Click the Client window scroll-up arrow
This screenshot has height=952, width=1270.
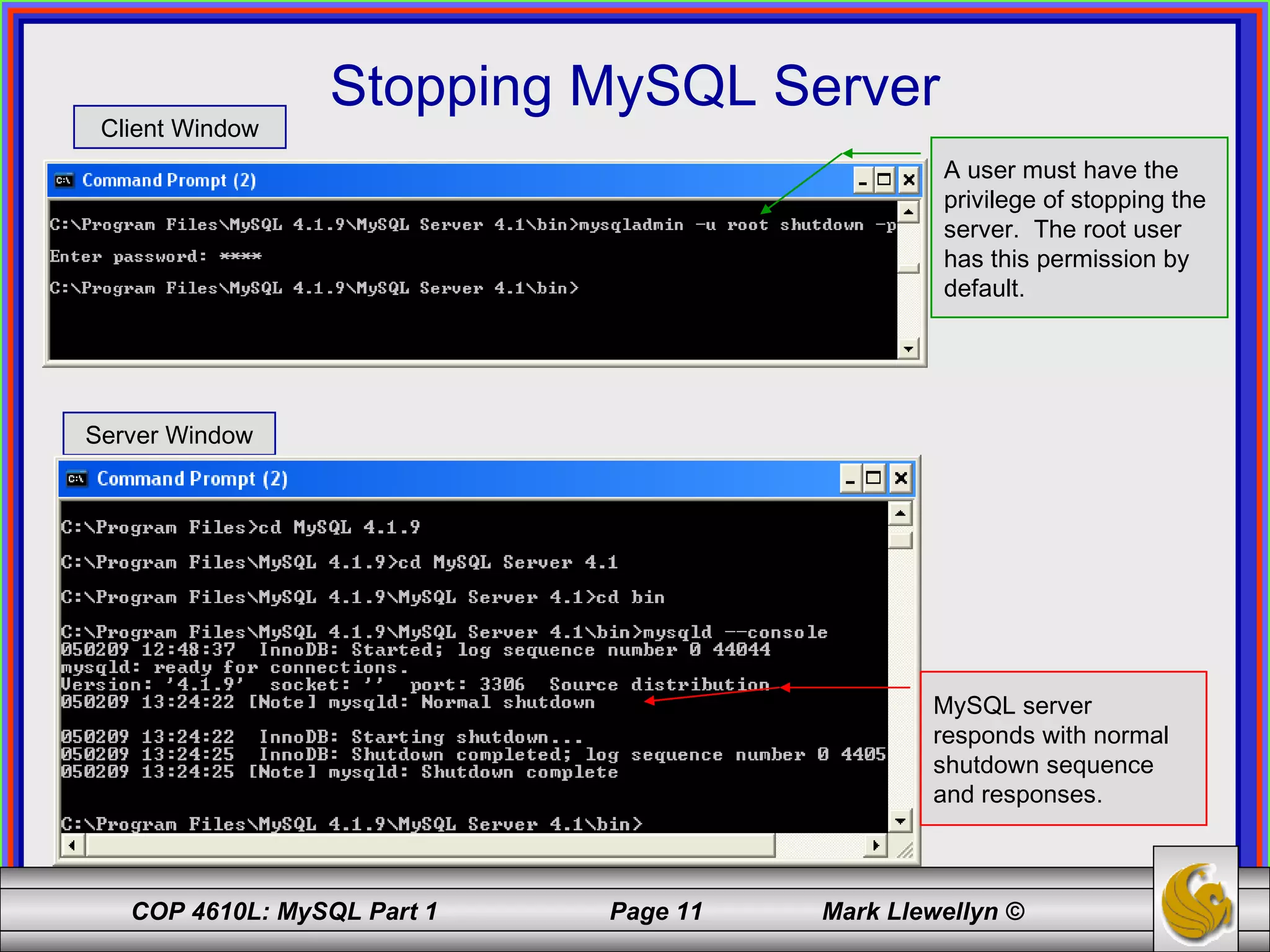[908, 213]
